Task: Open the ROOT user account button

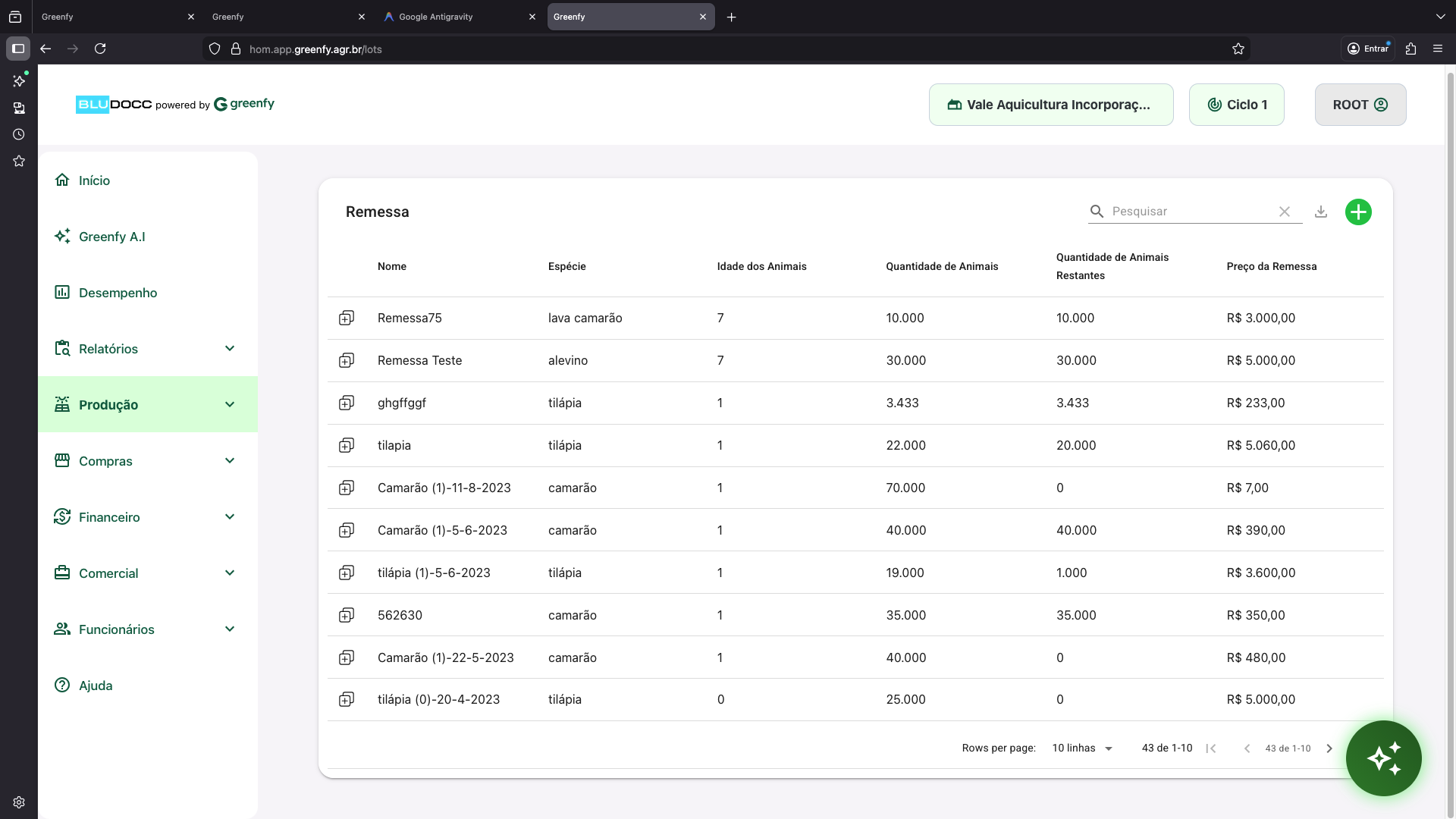Action: tap(1360, 105)
